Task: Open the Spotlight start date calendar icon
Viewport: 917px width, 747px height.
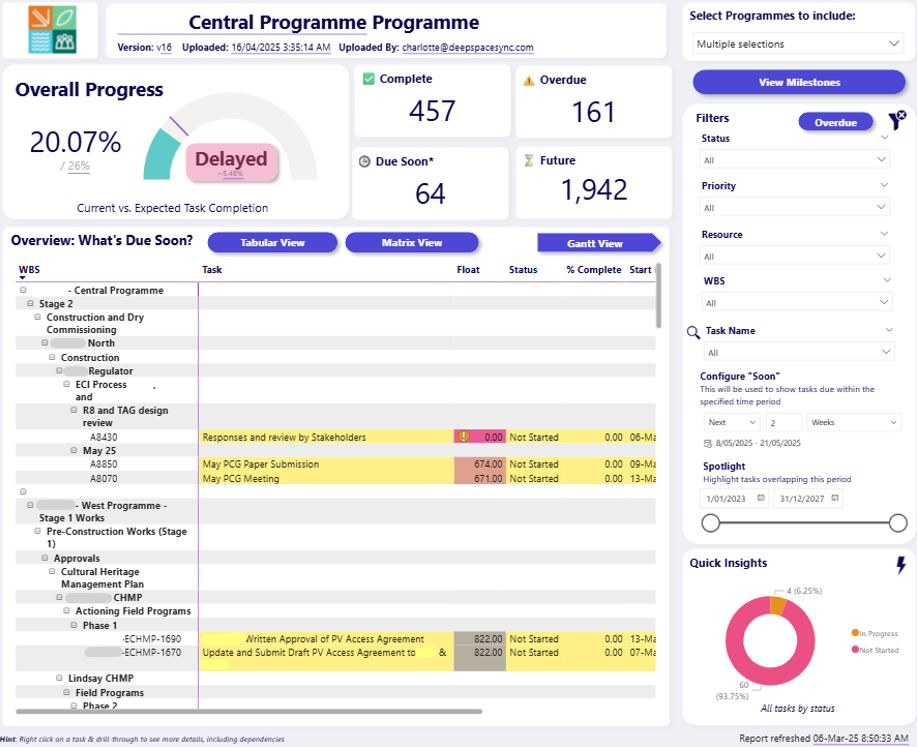Action: [x=761, y=498]
